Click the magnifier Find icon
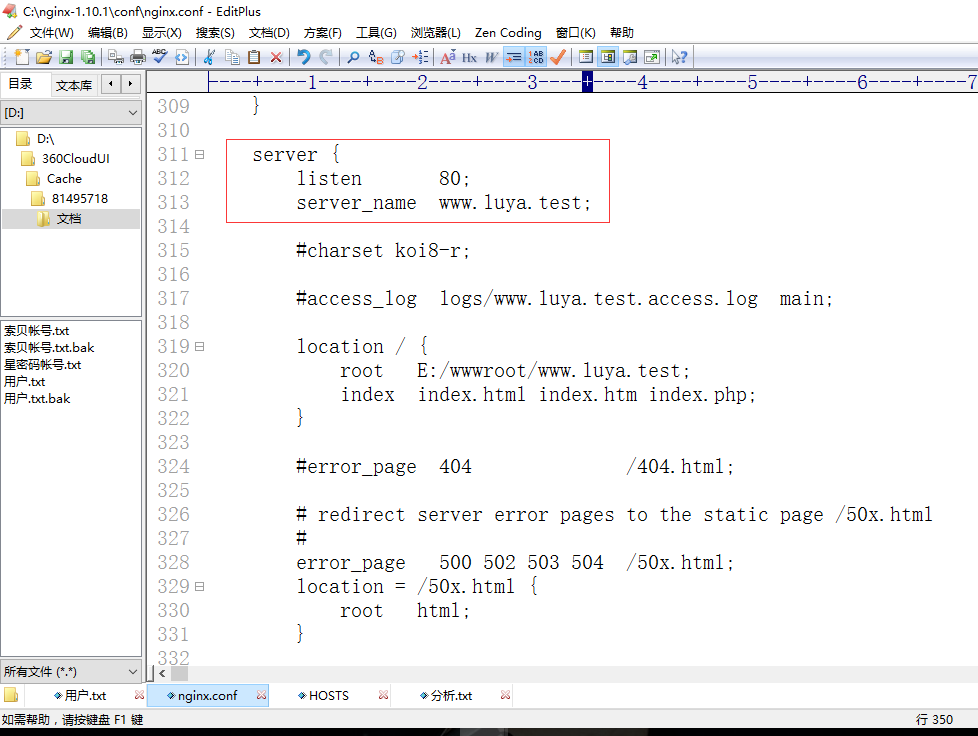The image size is (978, 736). (x=353, y=57)
